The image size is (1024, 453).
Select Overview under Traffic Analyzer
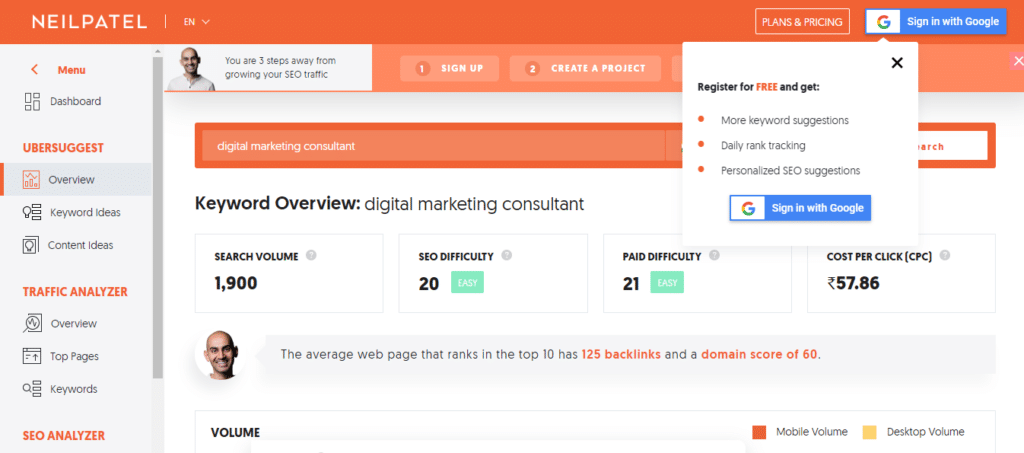(x=74, y=324)
